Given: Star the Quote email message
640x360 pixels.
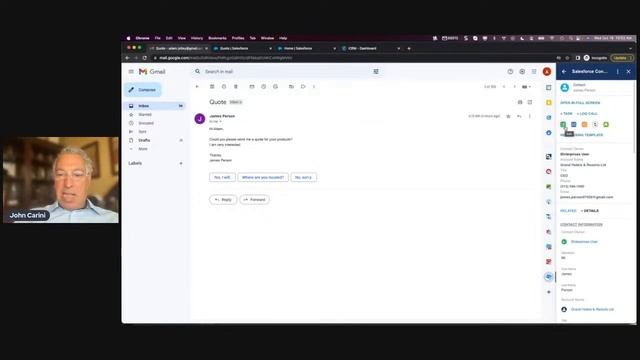Looking at the screenshot, I should click(x=508, y=116).
